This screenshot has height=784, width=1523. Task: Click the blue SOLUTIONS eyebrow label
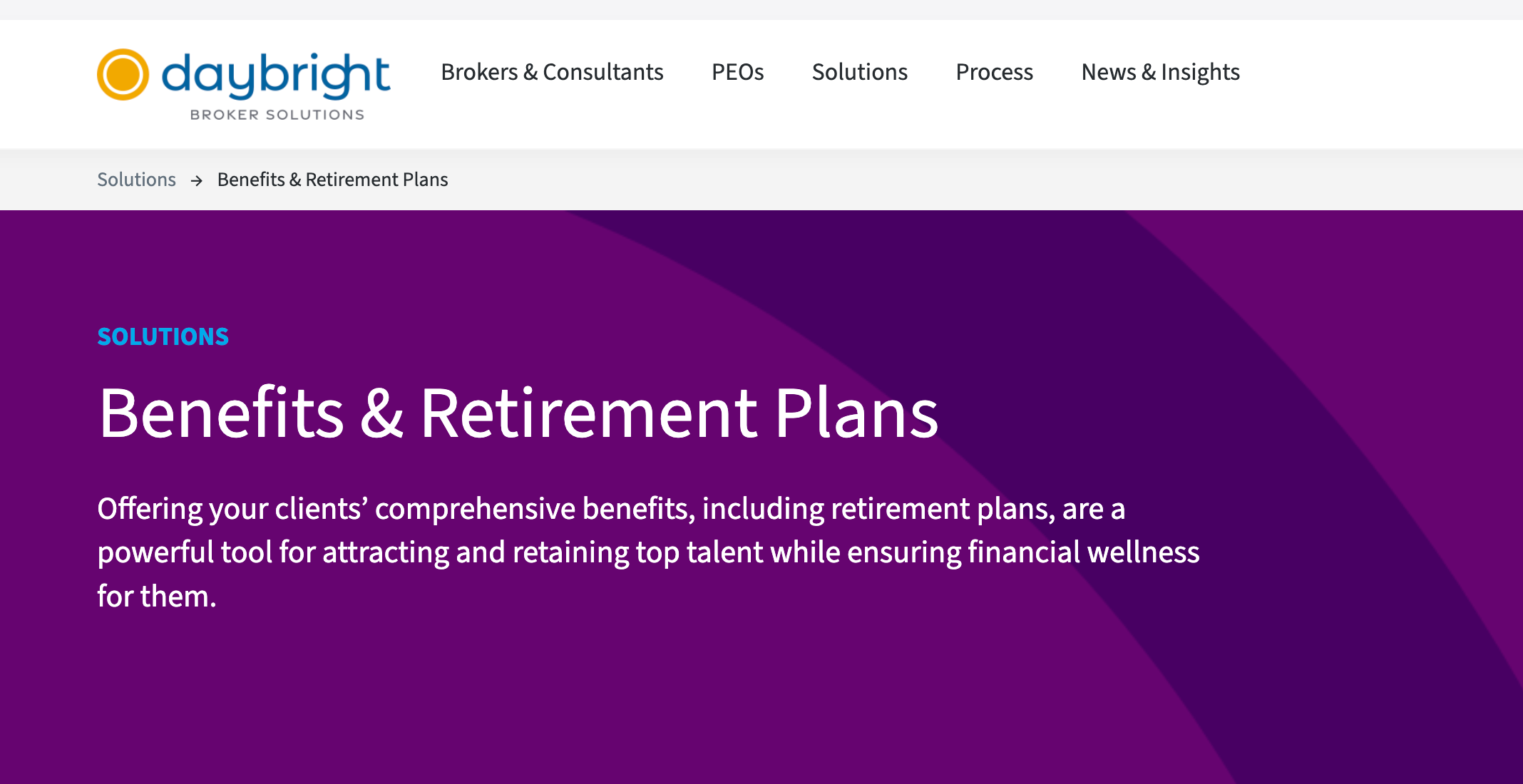[x=163, y=336]
